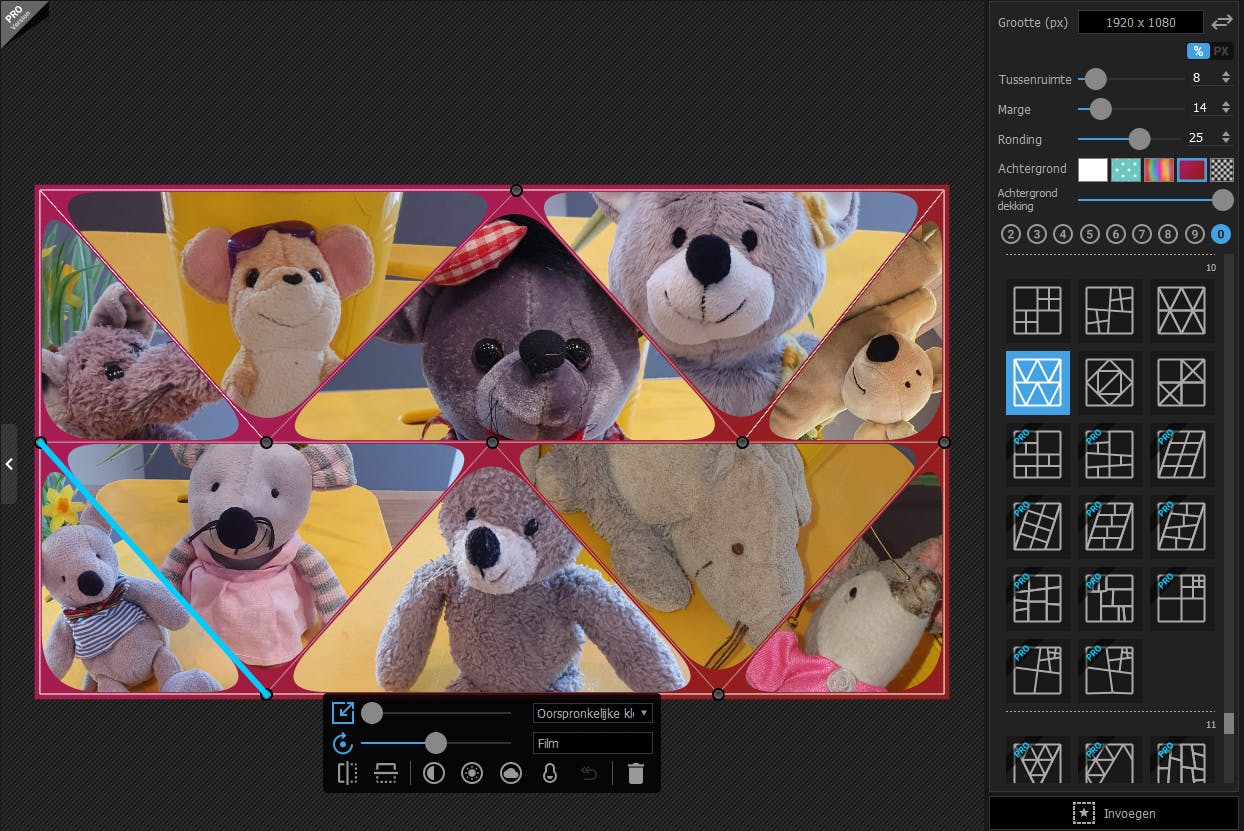The image size is (1244, 831).
Task: Increase the Tussenruimte value with stepper
Action: coord(1226,74)
